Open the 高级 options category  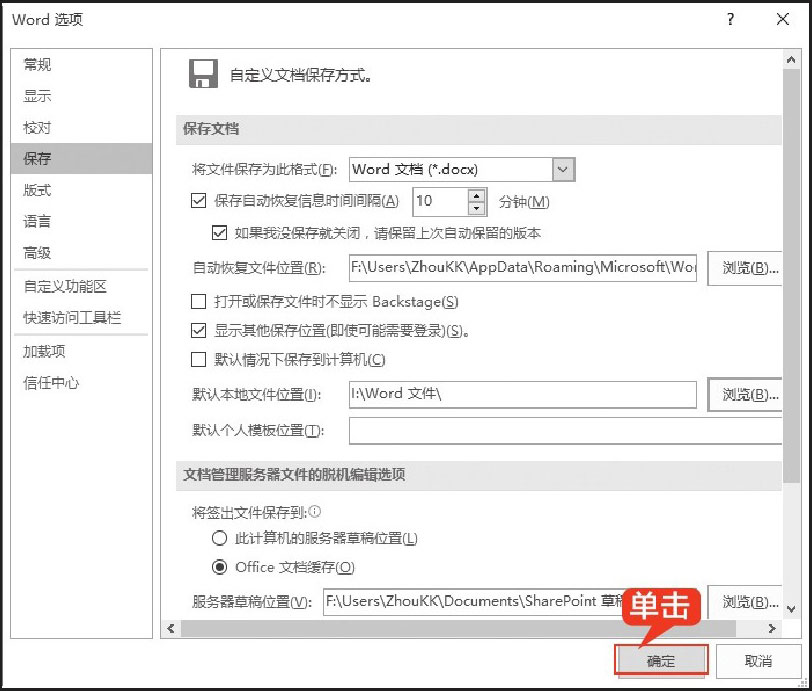38,253
